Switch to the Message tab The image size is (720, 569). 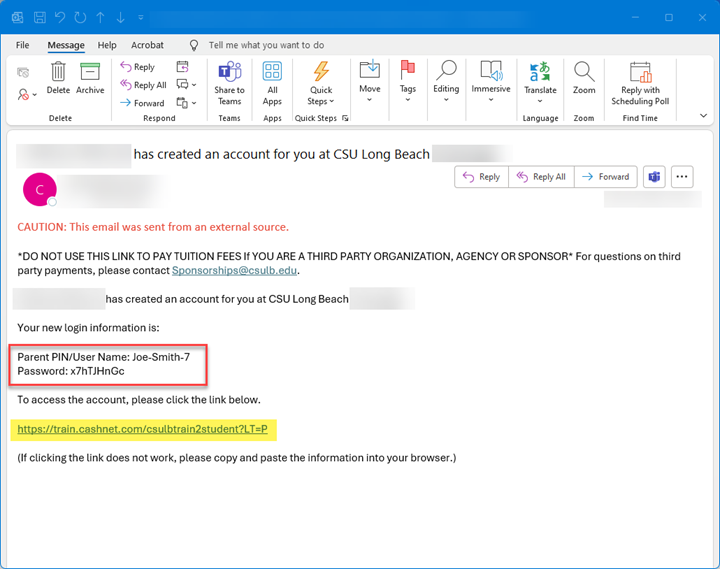(x=66, y=45)
